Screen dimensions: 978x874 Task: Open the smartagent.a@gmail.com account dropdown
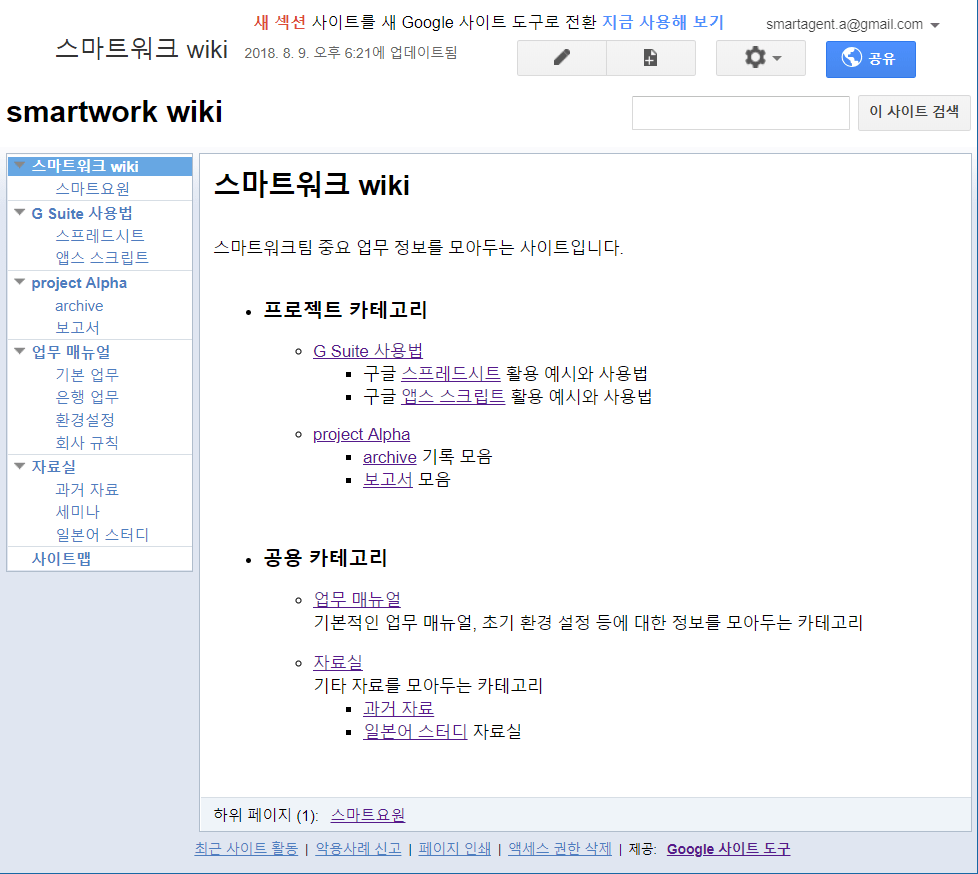[850, 22]
